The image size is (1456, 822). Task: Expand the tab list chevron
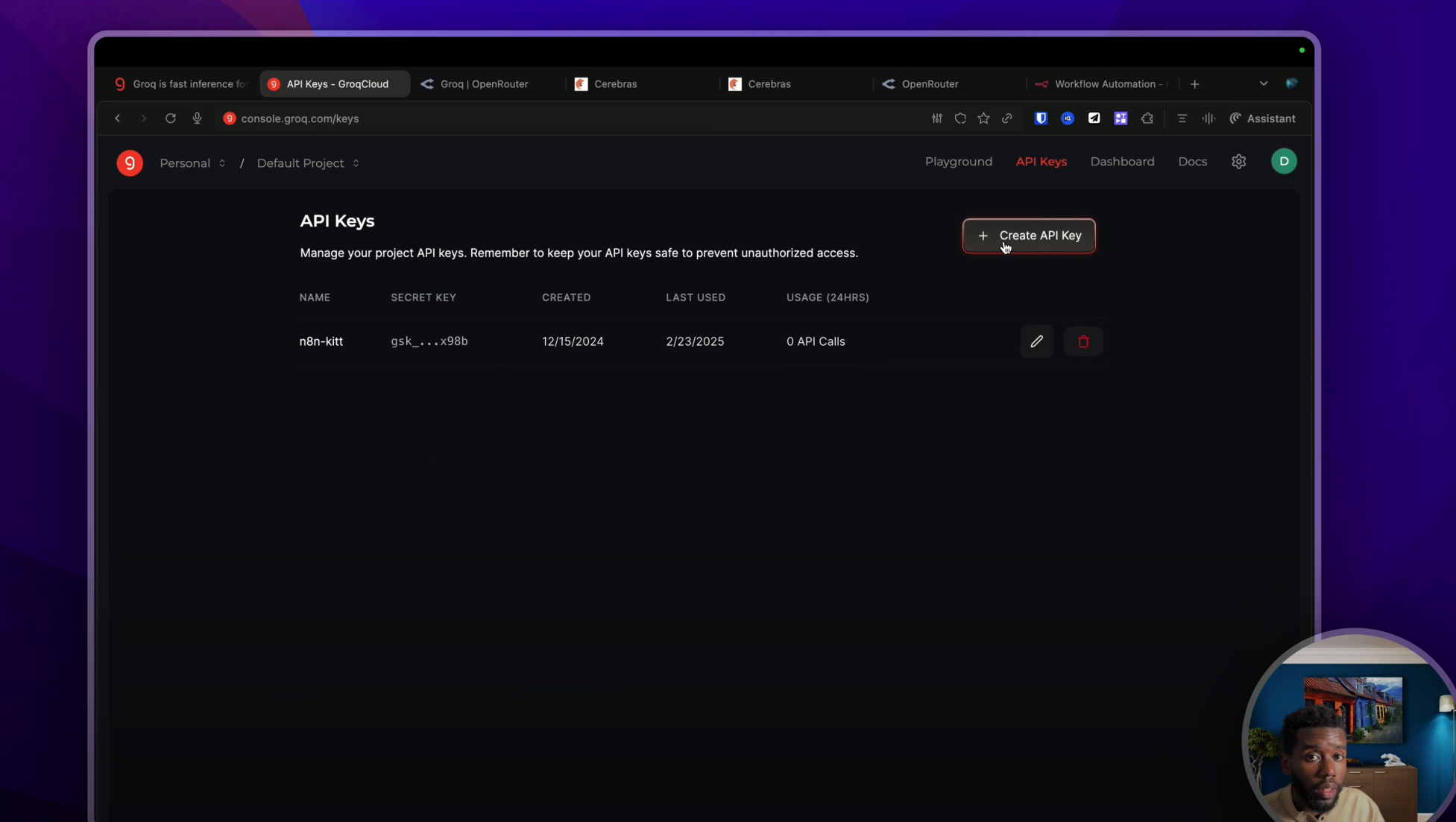[1264, 84]
